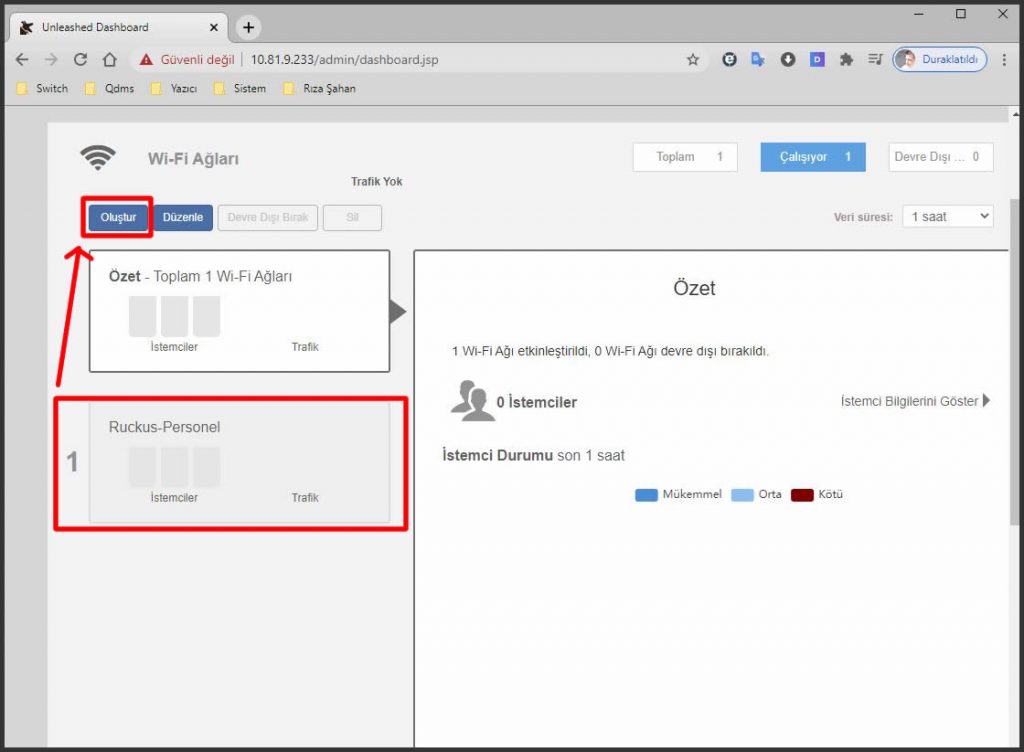Viewport: 1024px width, 752px height.
Task: Click the Düzenle button
Action: tap(183, 217)
